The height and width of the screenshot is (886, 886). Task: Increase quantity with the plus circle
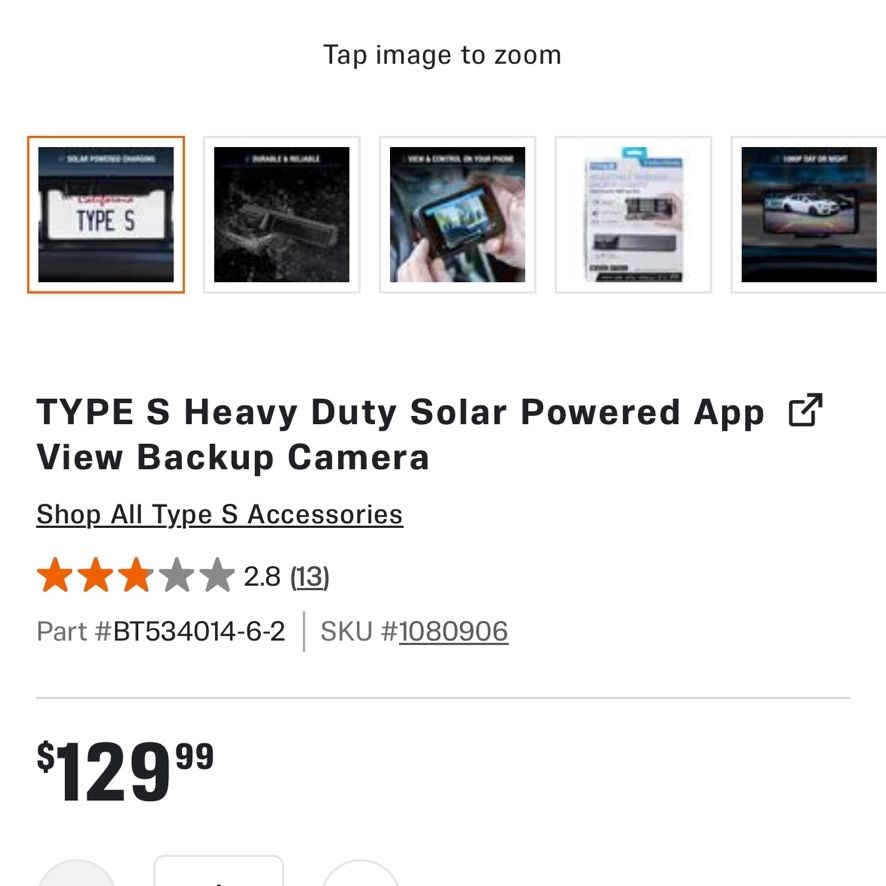click(x=361, y=873)
